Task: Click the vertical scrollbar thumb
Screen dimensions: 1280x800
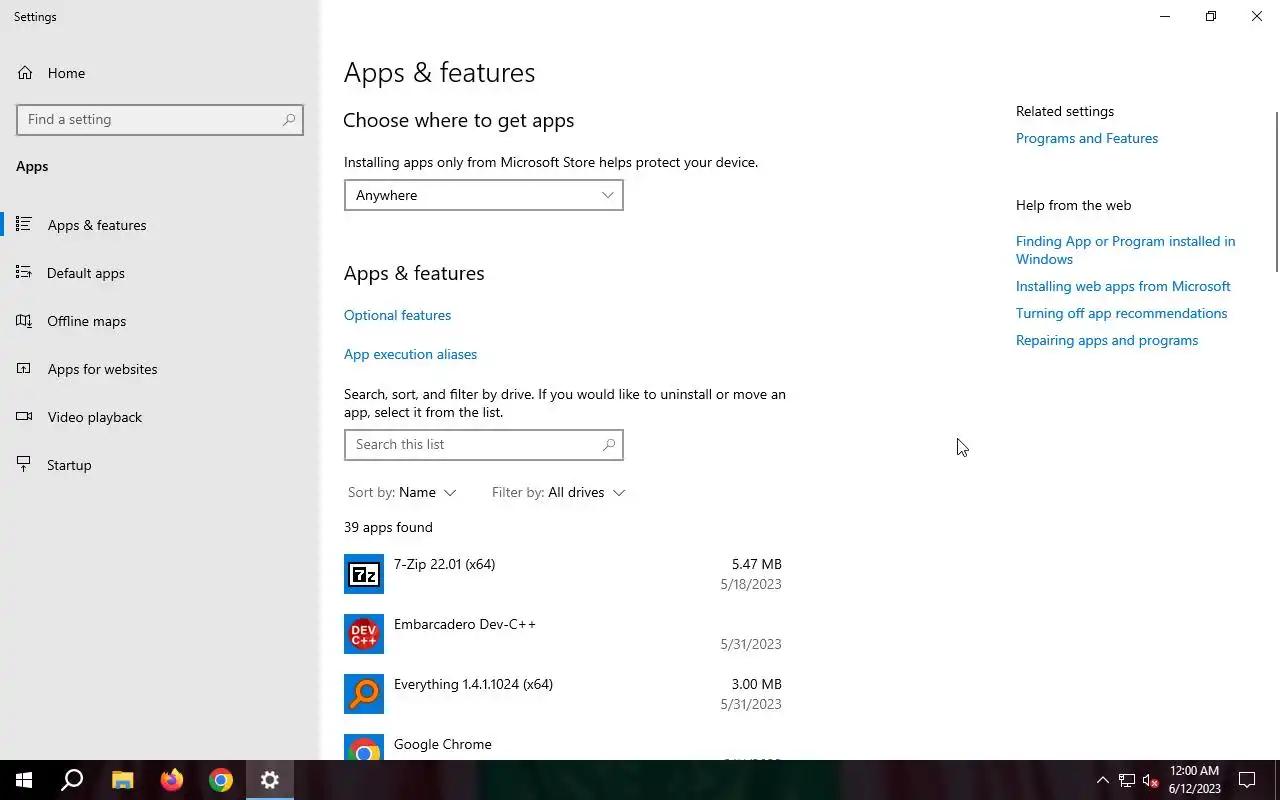Action: click(x=1276, y=190)
